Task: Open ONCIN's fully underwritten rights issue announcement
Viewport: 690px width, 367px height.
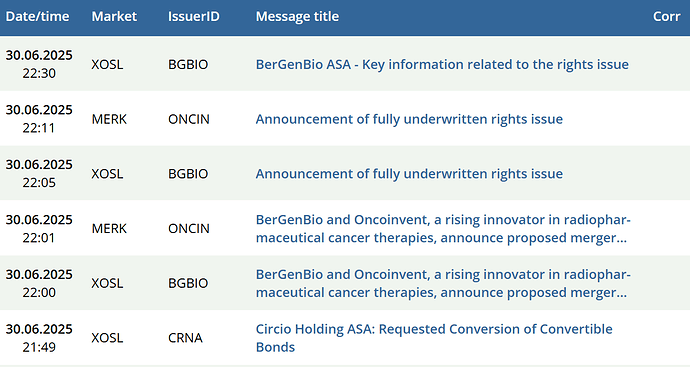Action: (409, 119)
